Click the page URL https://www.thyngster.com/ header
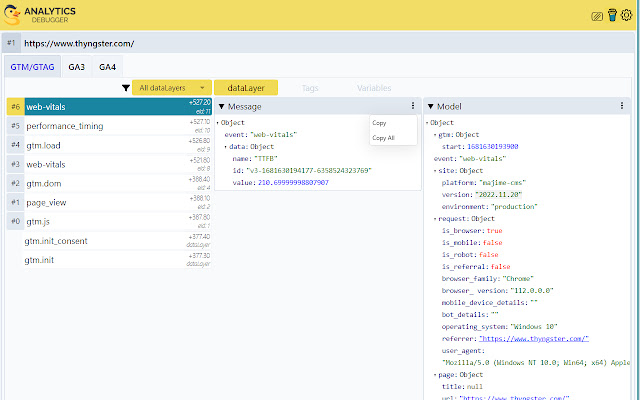Viewport: 640px width, 400px height. coord(79,43)
